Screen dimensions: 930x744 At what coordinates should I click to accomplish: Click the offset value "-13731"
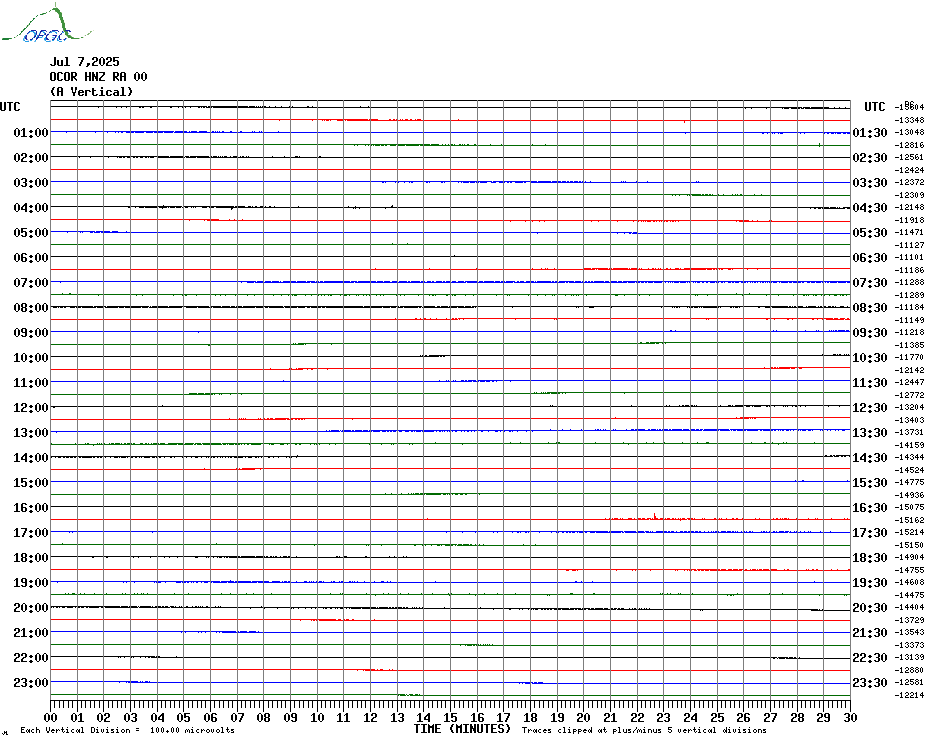909,432
